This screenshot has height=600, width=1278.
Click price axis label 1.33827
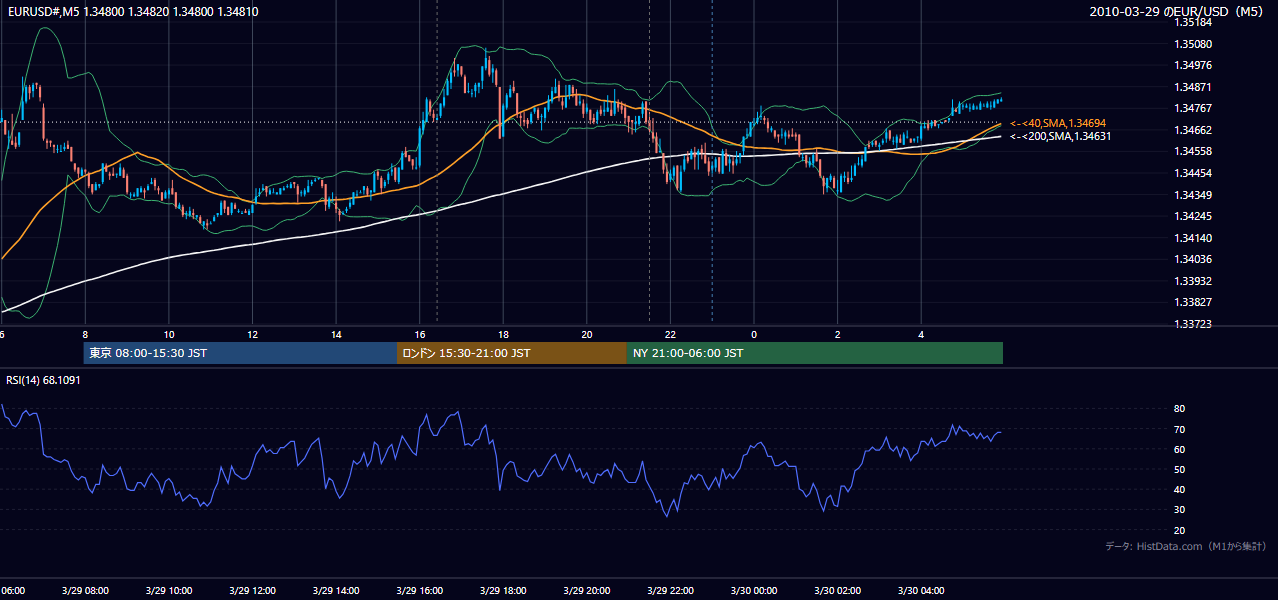pos(1193,302)
